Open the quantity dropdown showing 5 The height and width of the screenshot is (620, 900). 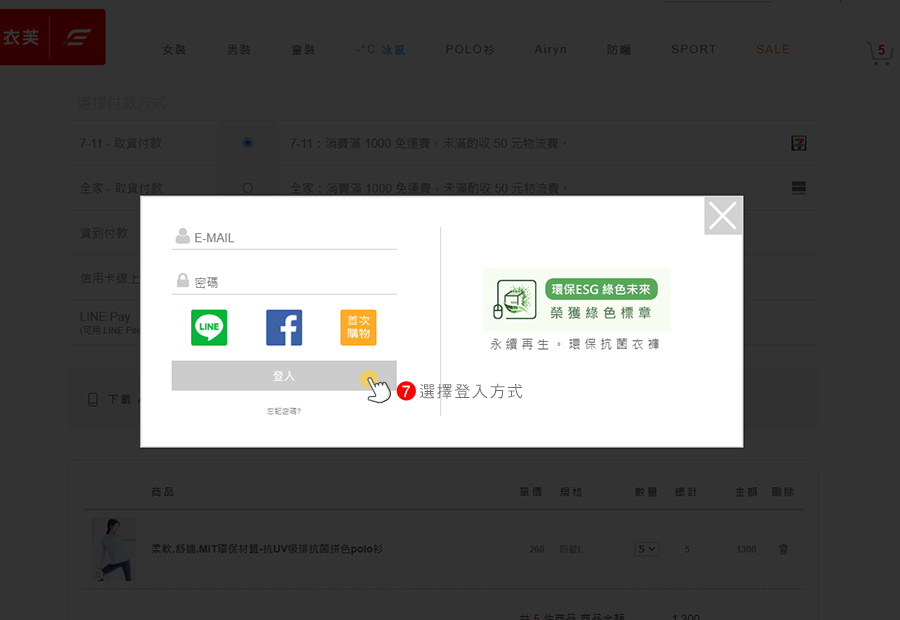[646, 549]
